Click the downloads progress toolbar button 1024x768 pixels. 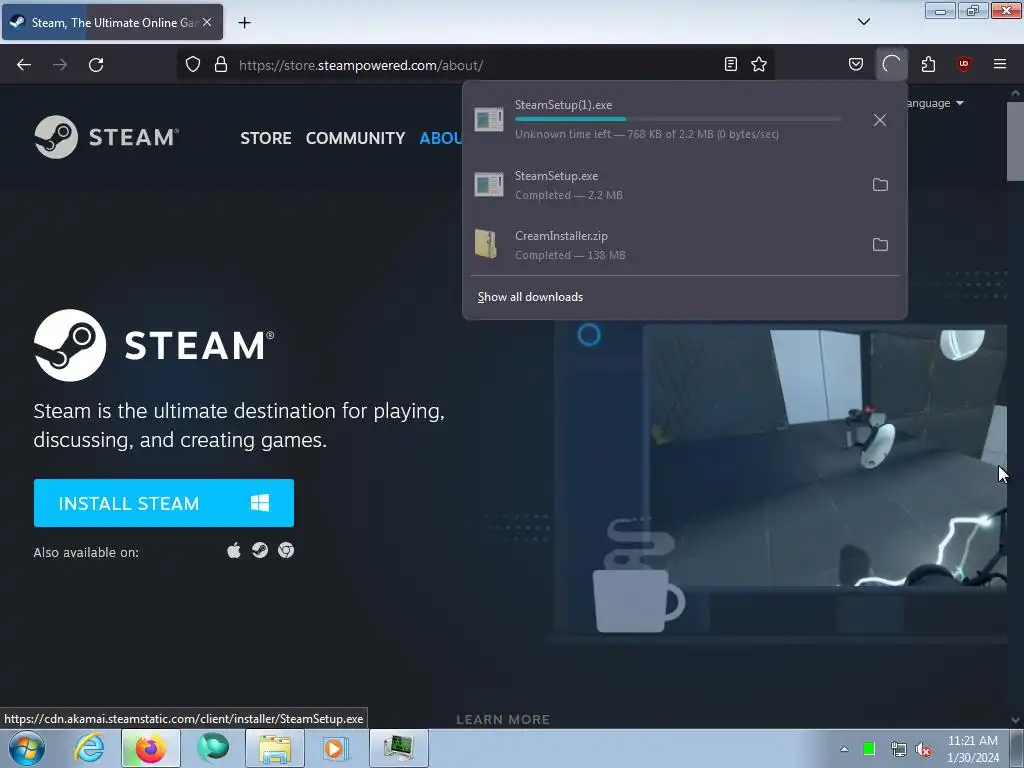(x=891, y=64)
